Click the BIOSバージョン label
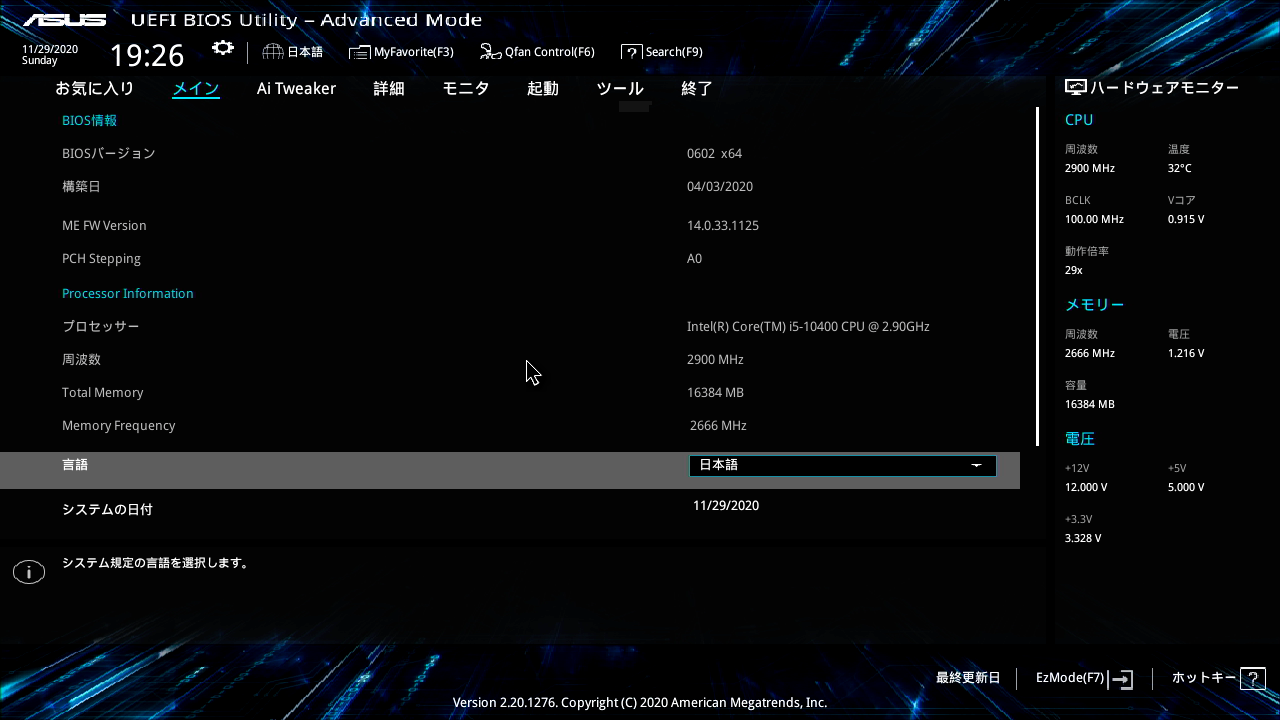The height and width of the screenshot is (720, 1280). (x=109, y=154)
